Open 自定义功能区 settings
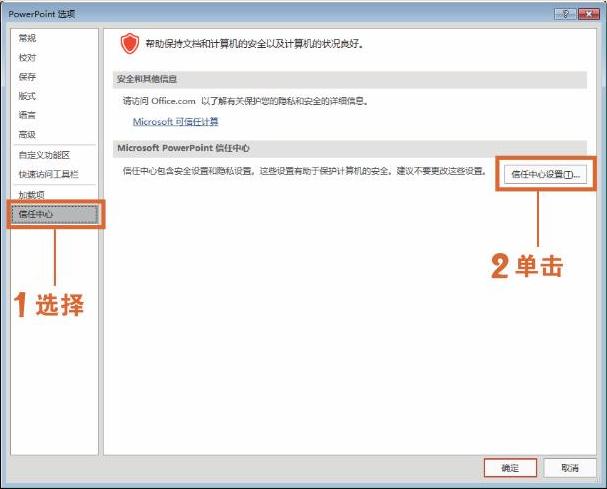The width and height of the screenshot is (607, 489). pyautogui.click(x=44, y=155)
